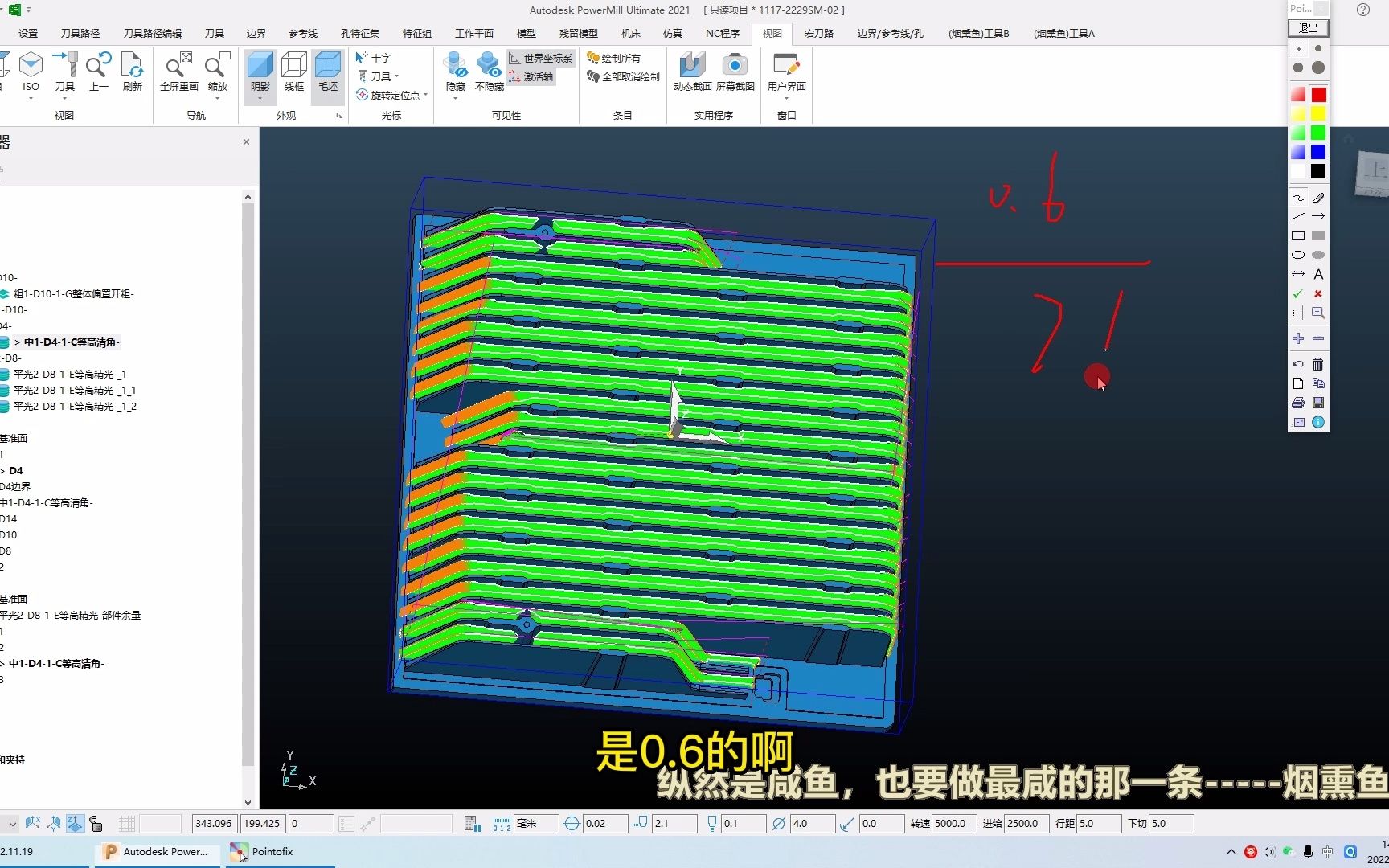Open the 刀具路径 ribbon tab

[80, 33]
